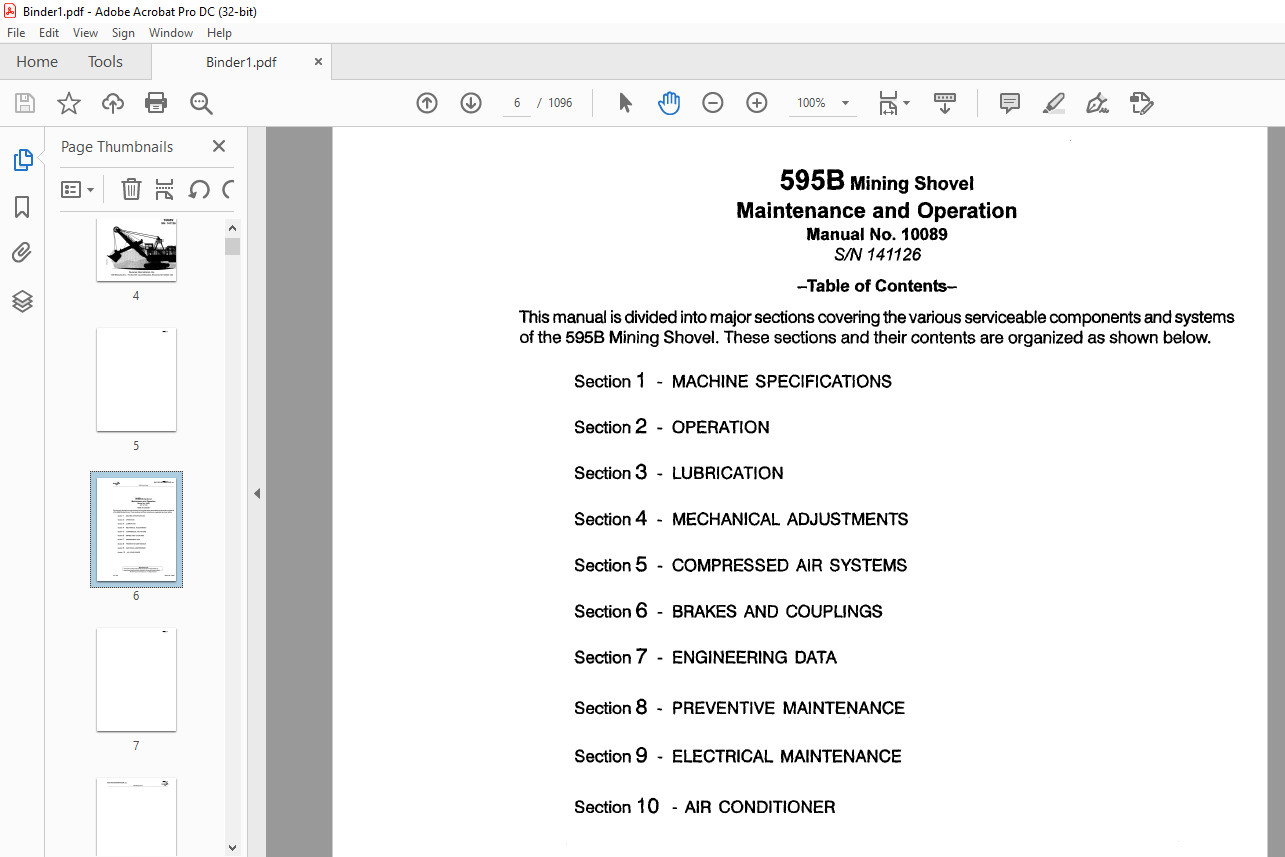Select the Hand pan tool
The width and height of the screenshot is (1285, 857).
[669, 103]
